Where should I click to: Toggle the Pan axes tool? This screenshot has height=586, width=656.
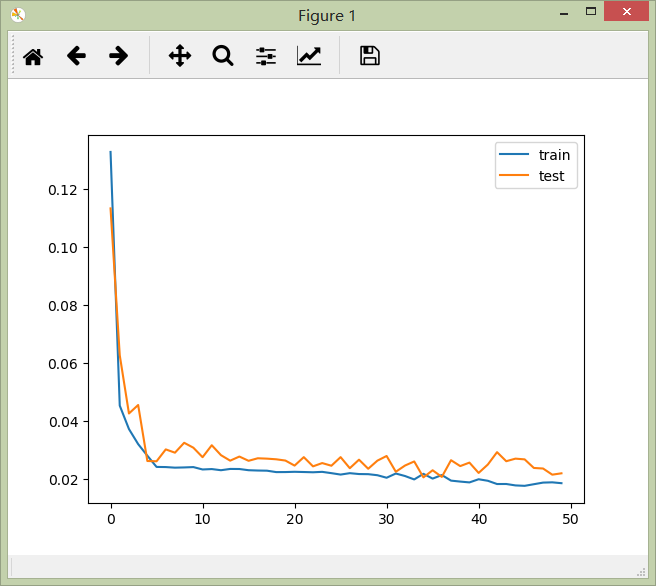180,56
